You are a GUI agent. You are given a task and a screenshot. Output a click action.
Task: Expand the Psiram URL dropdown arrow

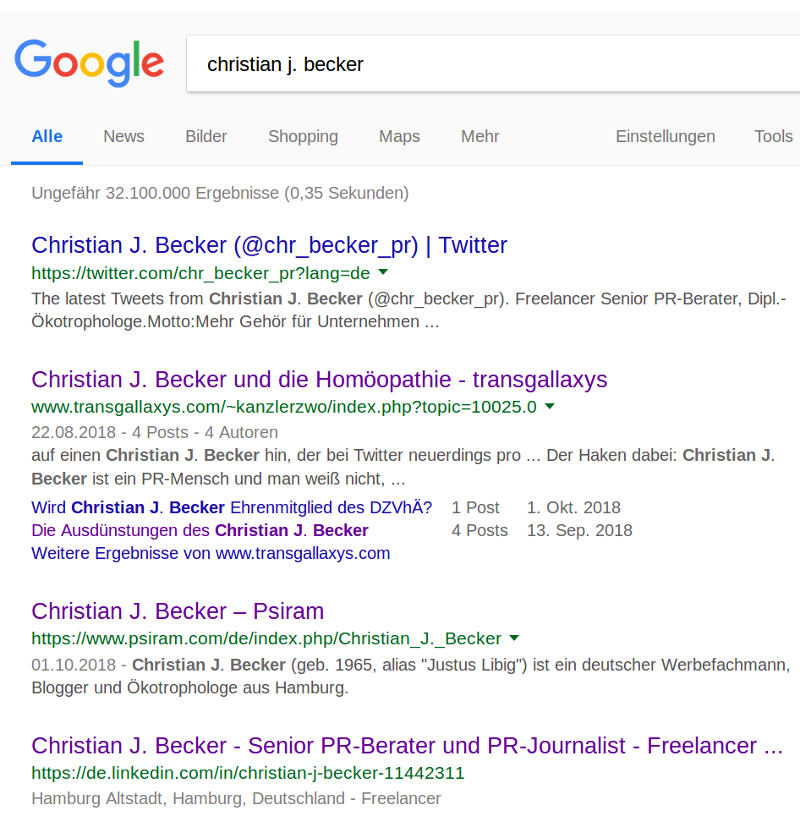[x=514, y=638]
